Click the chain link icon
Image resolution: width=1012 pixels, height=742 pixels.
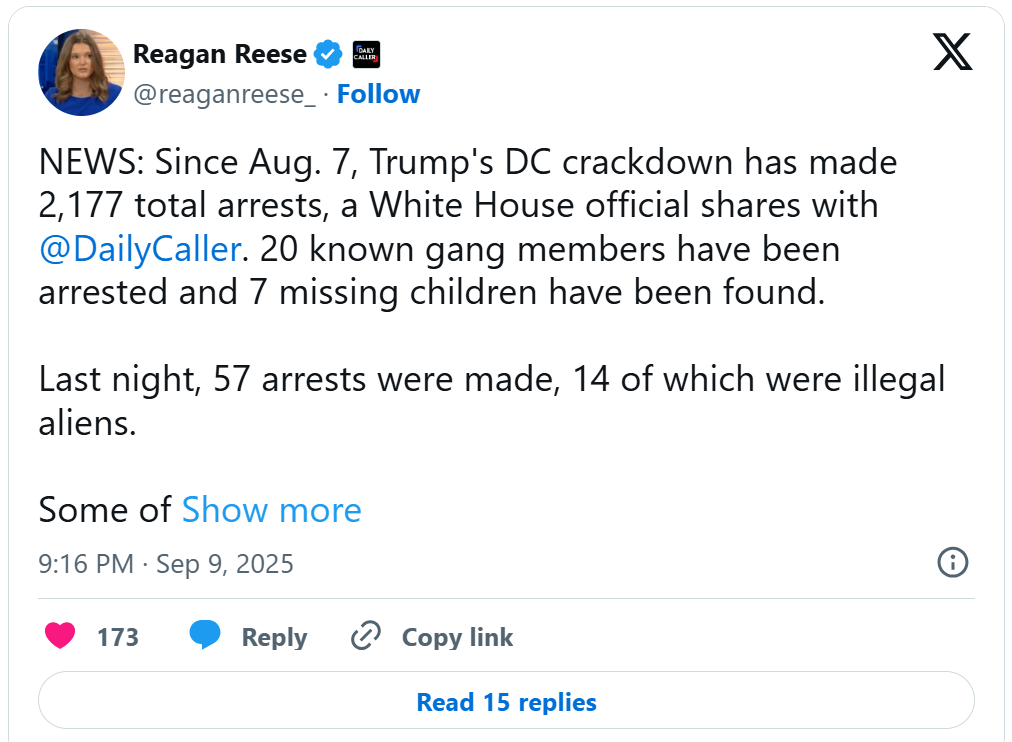coord(366,636)
